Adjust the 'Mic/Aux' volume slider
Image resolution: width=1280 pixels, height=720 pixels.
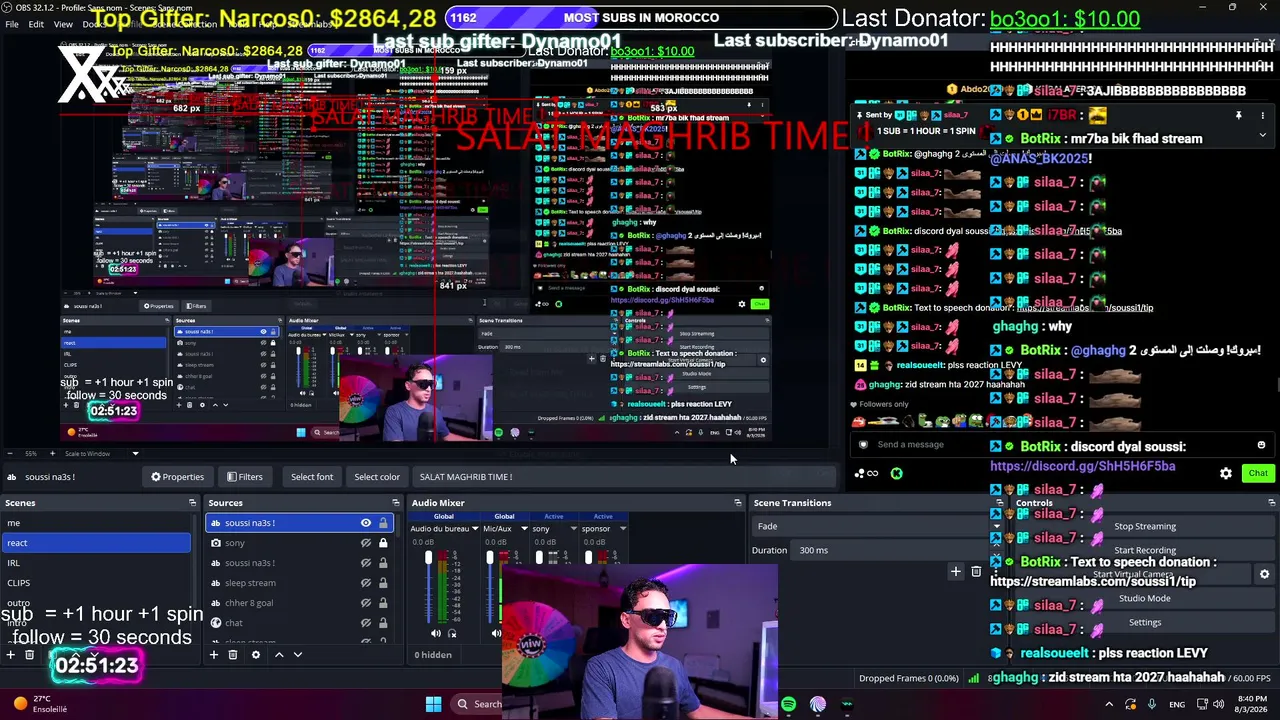(x=489, y=585)
